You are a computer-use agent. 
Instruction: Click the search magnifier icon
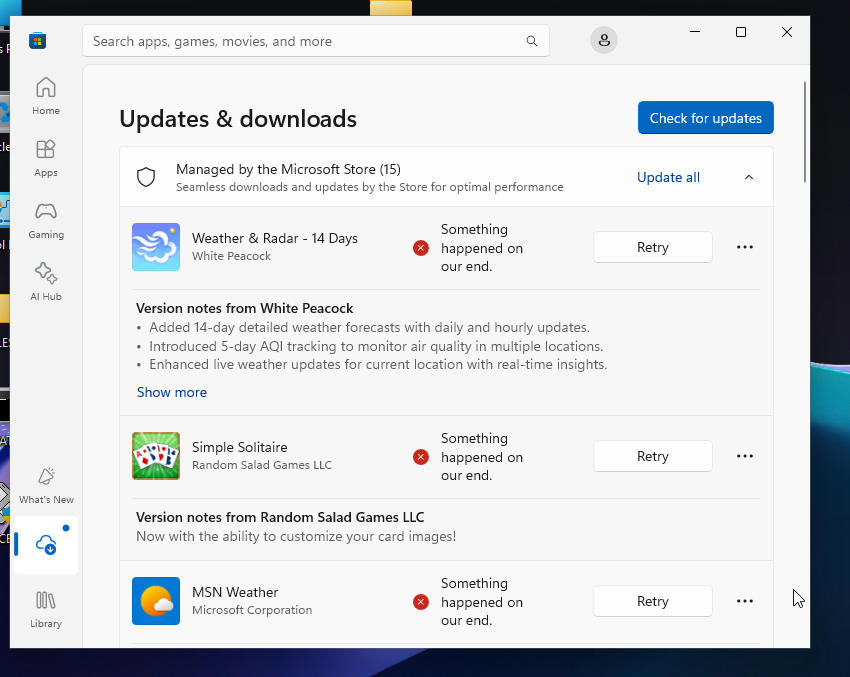(x=532, y=41)
